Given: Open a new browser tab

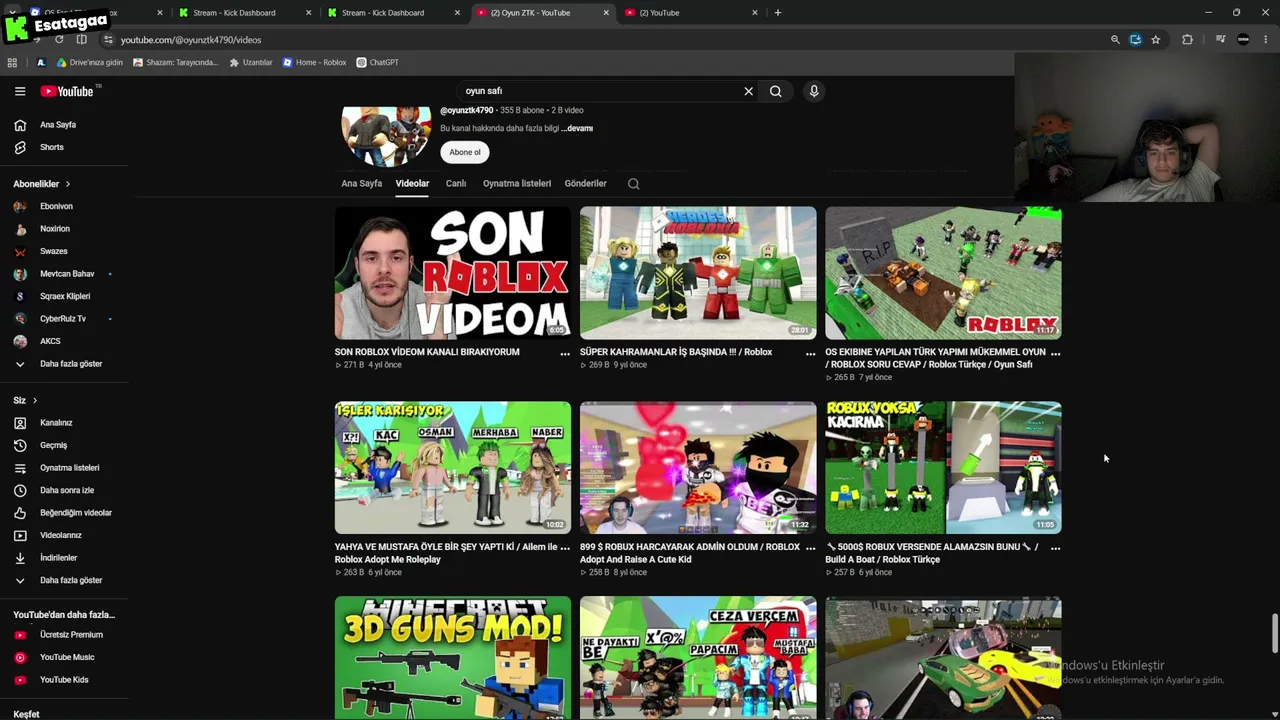Looking at the screenshot, I should [x=777, y=13].
